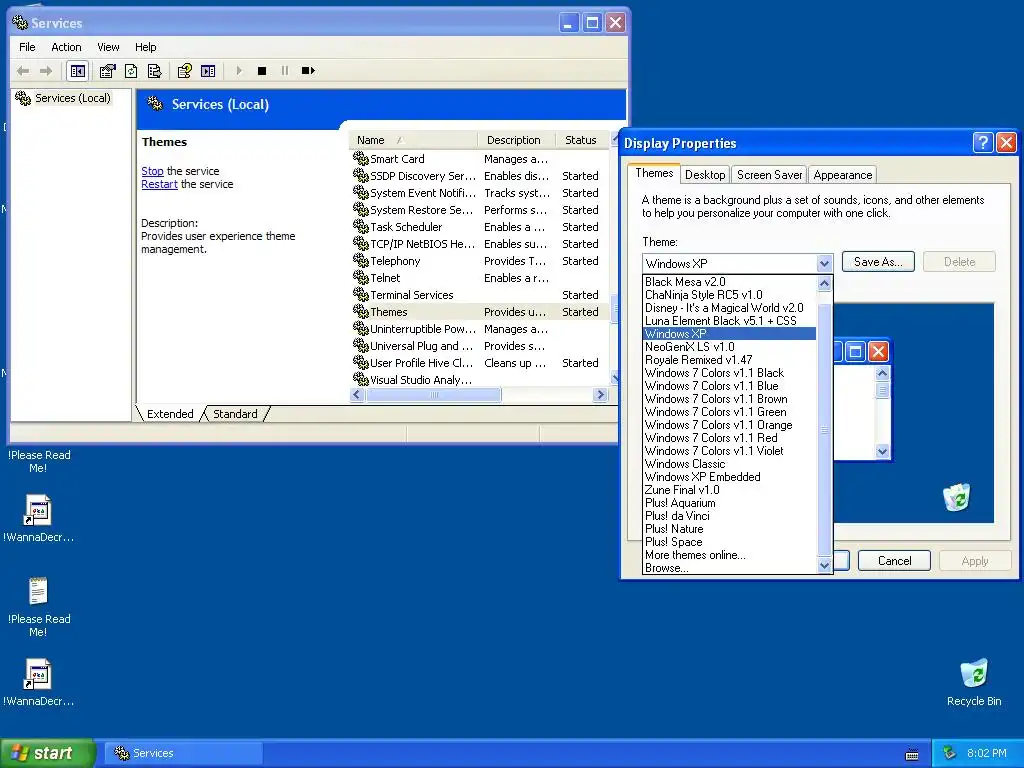Viewport: 1024px width, 768px height.
Task: Click the Refresh toolbar icon in Services
Action: (x=131, y=71)
